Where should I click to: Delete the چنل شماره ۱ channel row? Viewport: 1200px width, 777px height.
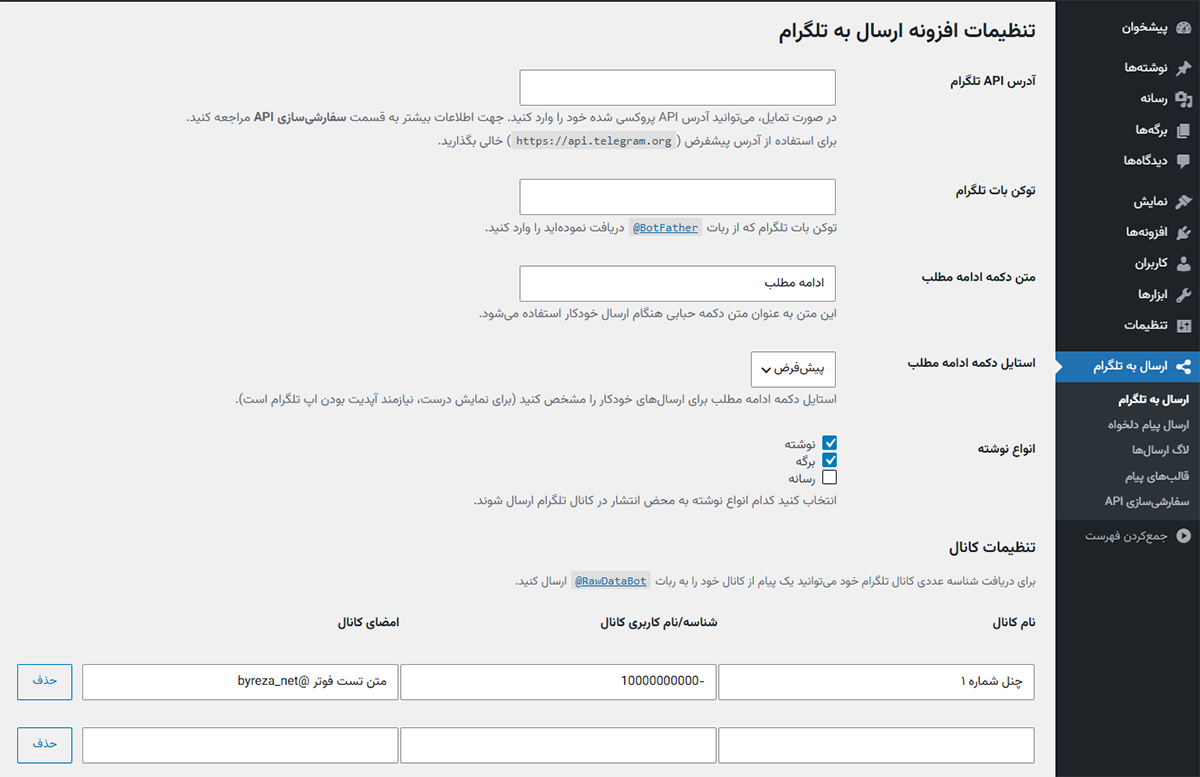45,681
